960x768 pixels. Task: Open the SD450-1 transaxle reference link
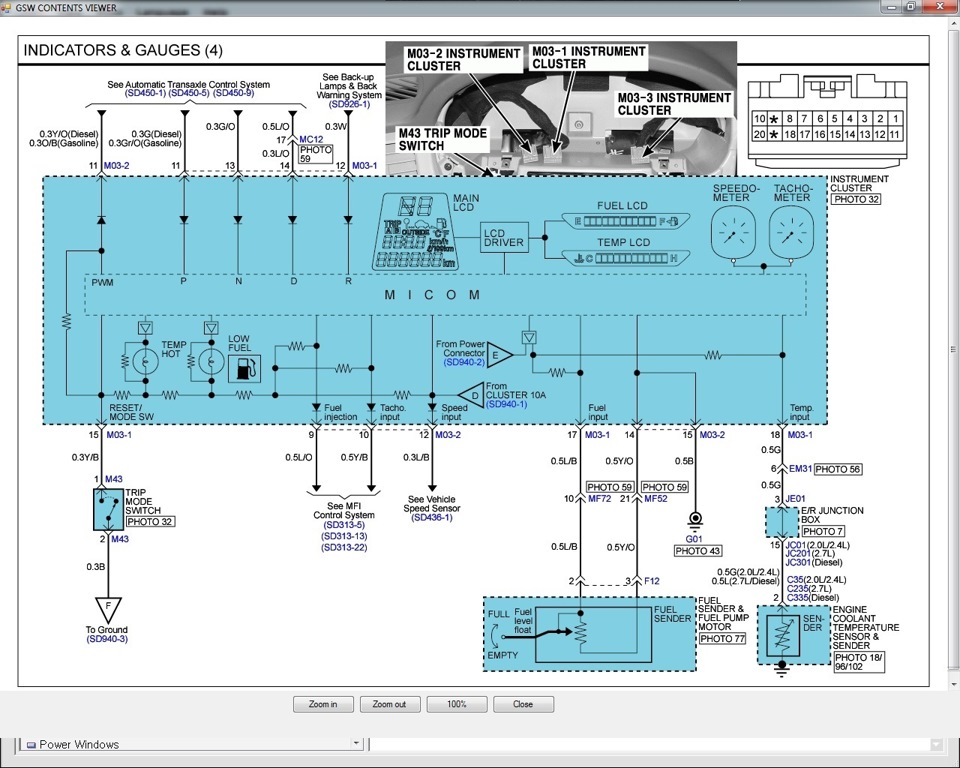145,93
